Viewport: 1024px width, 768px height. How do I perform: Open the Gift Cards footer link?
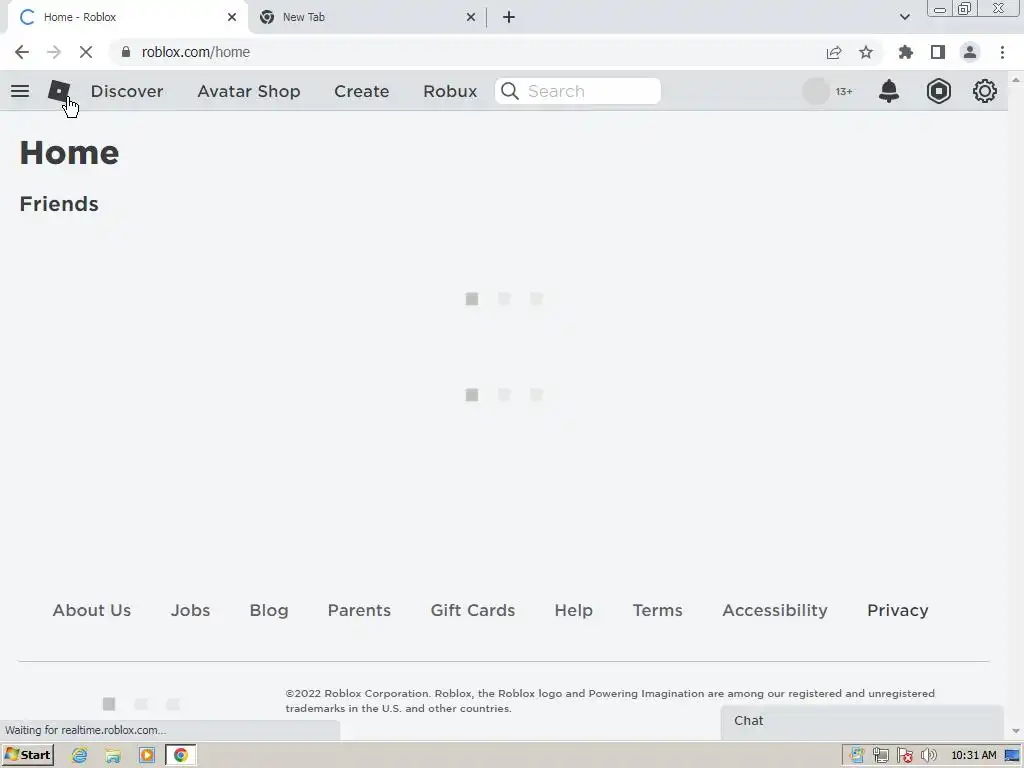pyautogui.click(x=473, y=610)
